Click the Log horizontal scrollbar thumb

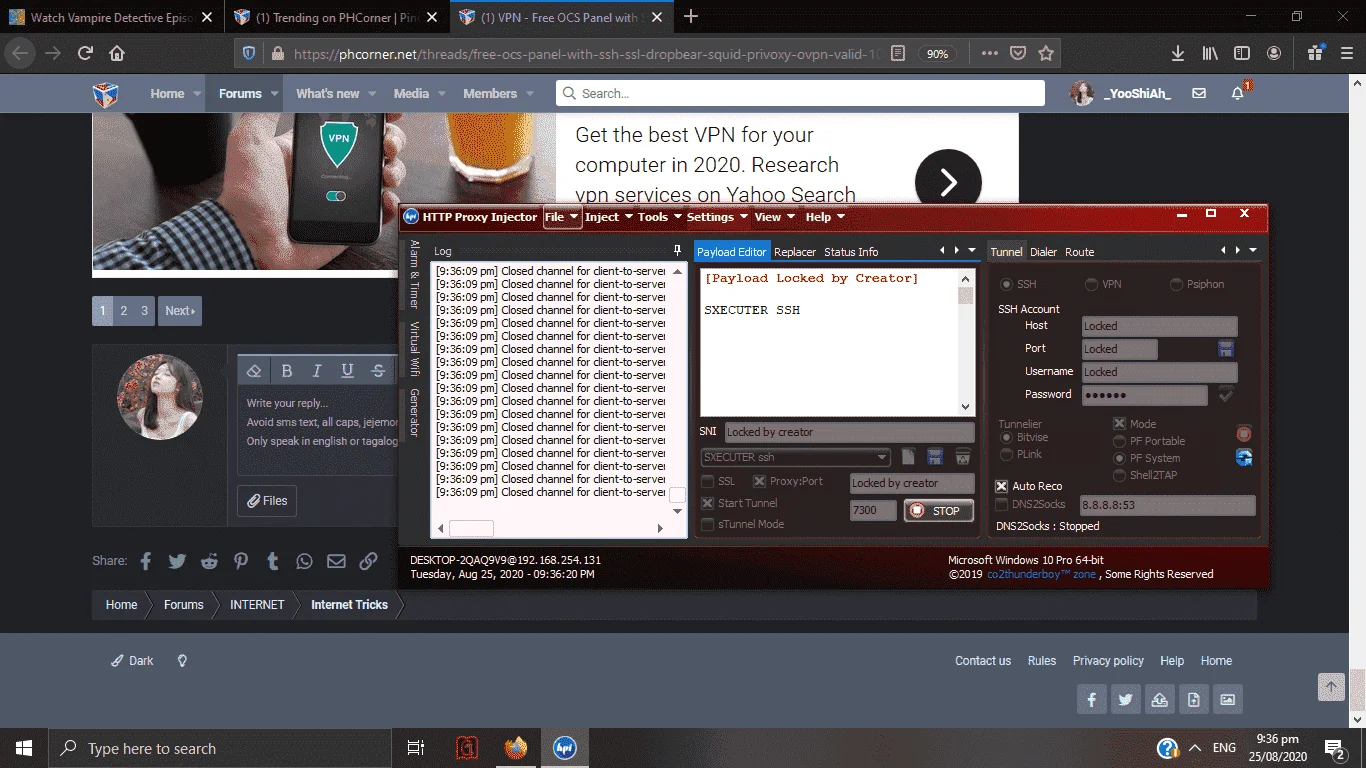471,528
